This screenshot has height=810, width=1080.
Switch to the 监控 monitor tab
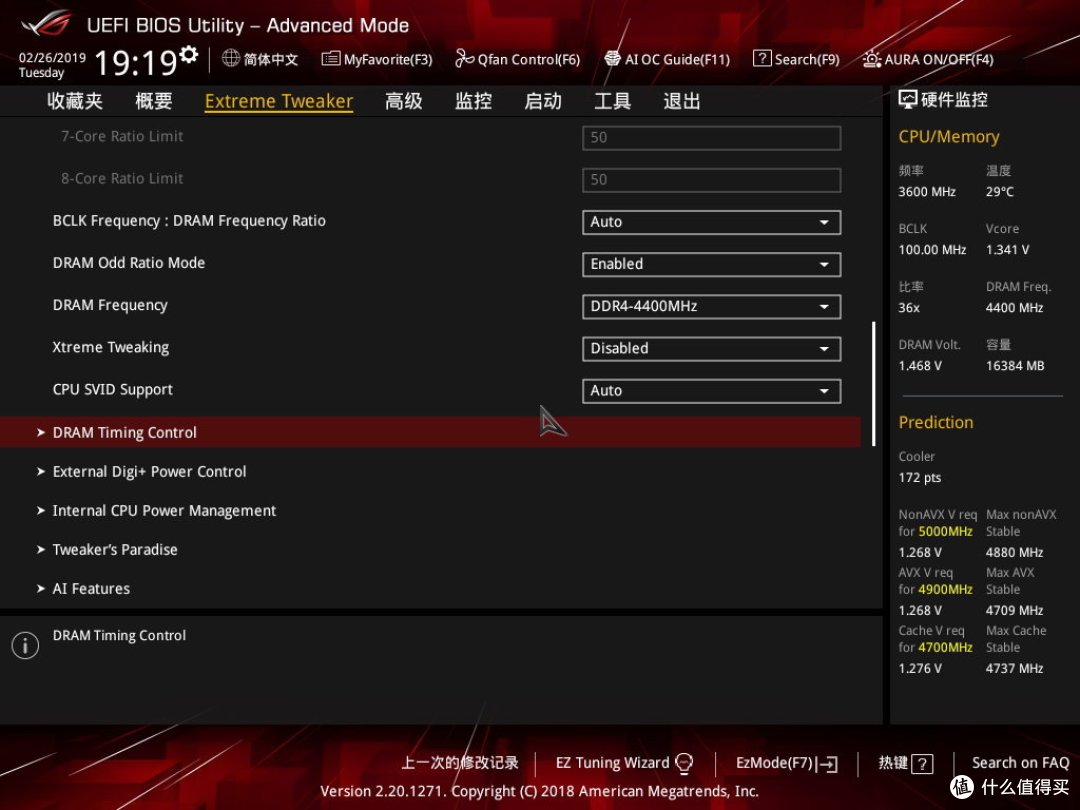(x=473, y=101)
